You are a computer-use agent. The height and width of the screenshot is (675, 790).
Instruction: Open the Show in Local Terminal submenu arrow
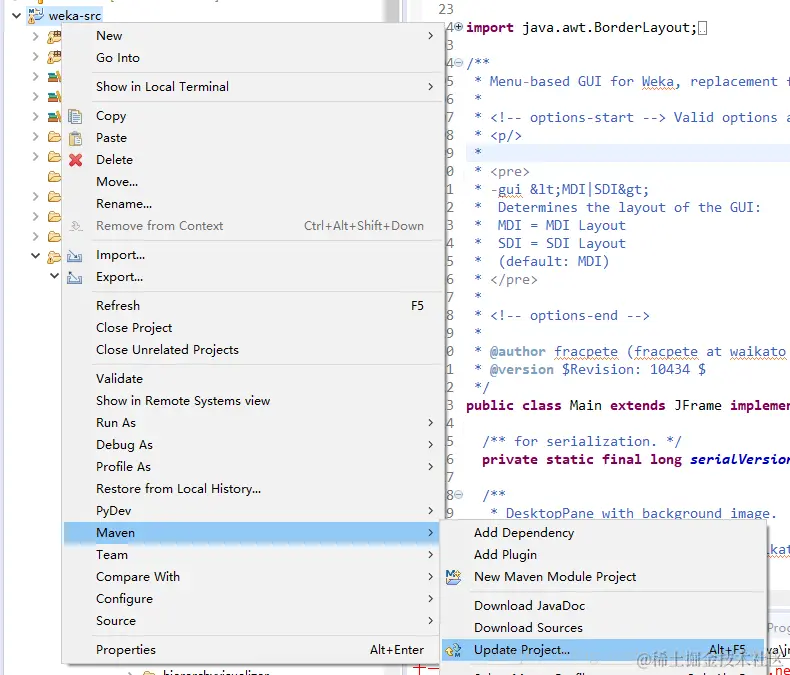[x=430, y=87]
